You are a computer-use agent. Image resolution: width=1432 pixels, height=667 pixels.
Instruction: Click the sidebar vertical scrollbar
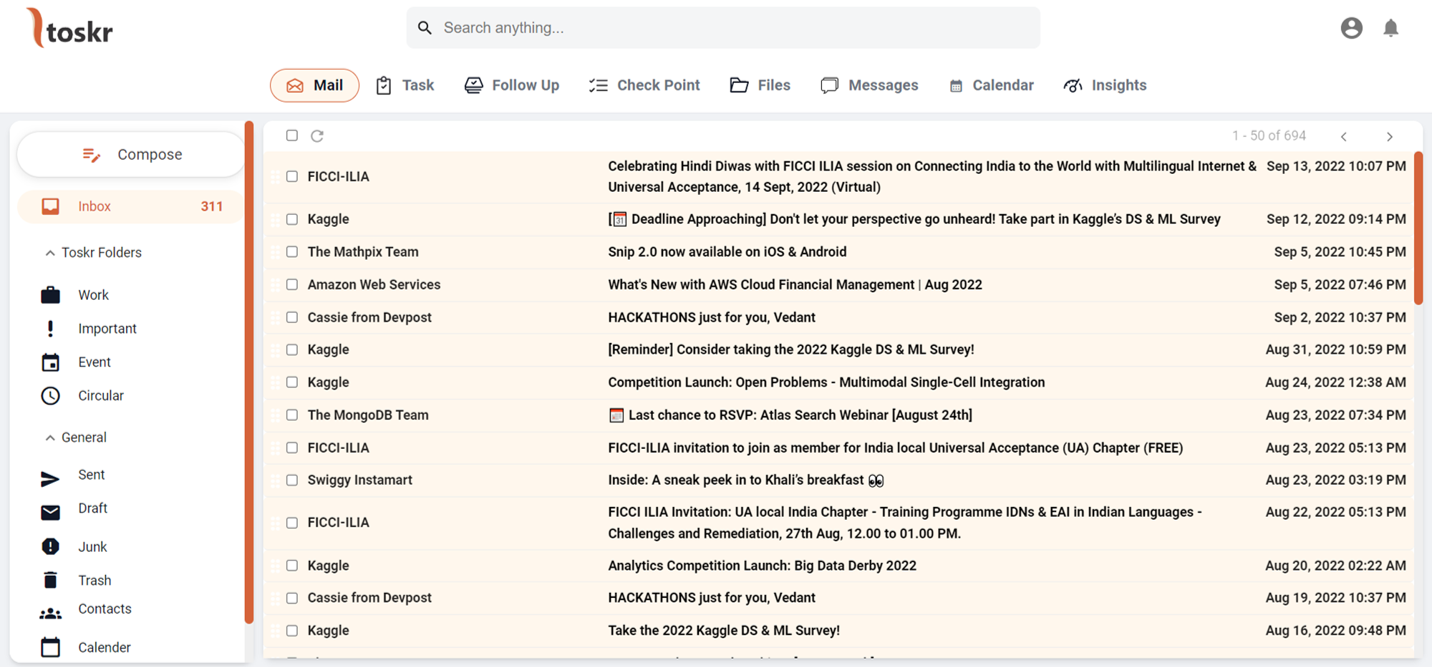pos(249,373)
